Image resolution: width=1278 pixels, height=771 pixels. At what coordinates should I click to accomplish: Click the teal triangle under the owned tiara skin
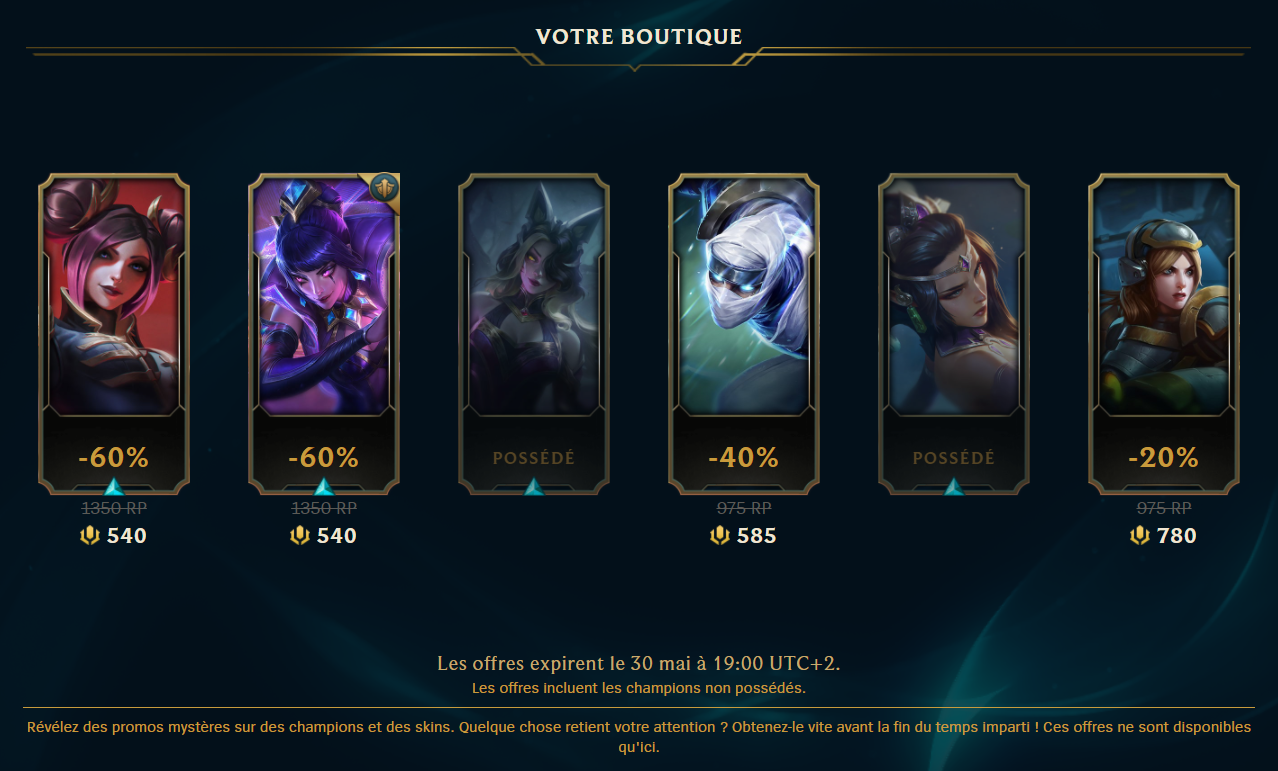(954, 487)
